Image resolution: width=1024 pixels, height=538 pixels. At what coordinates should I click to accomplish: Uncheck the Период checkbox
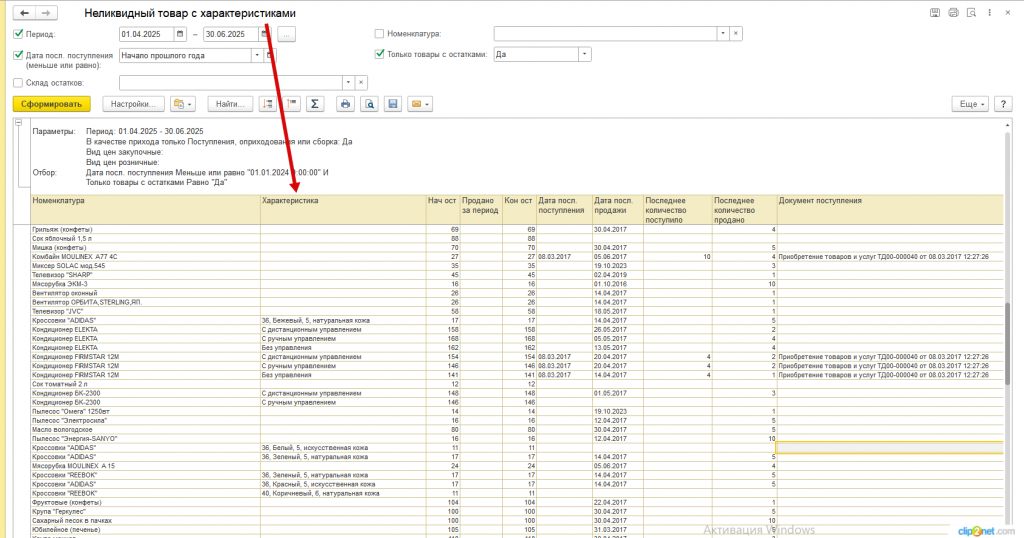coord(18,34)
